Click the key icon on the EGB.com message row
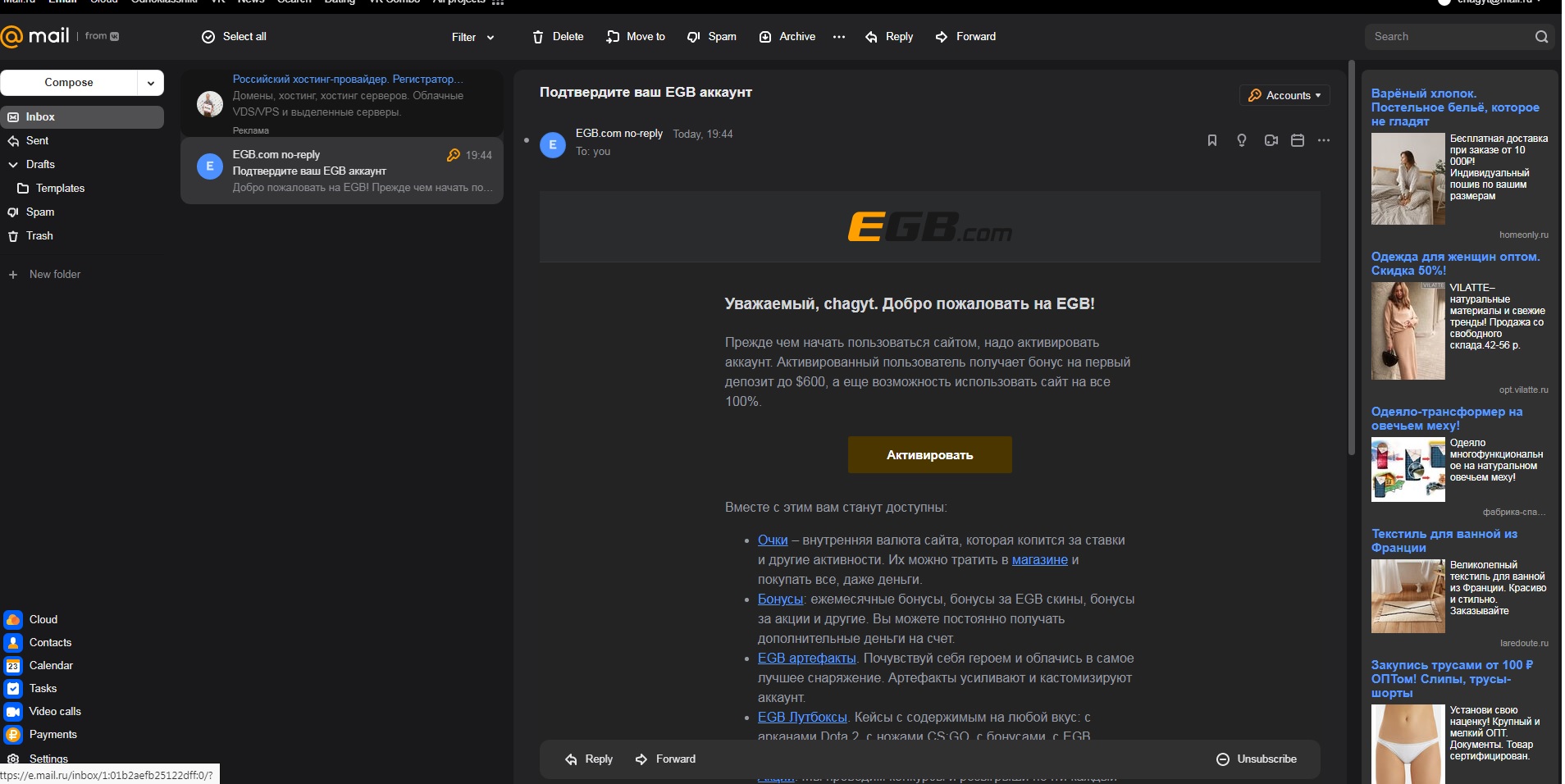Screen dimensions: 1565x784 point(454,155)
